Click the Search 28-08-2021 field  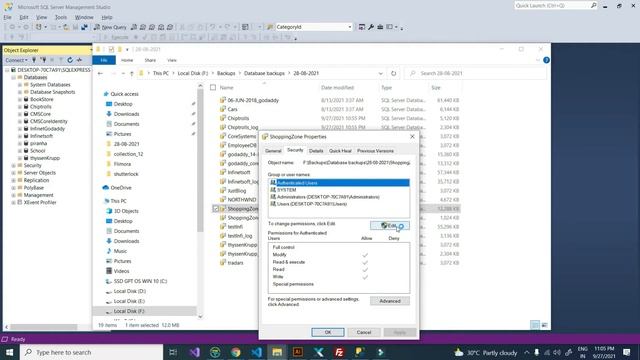click(476, 73)
